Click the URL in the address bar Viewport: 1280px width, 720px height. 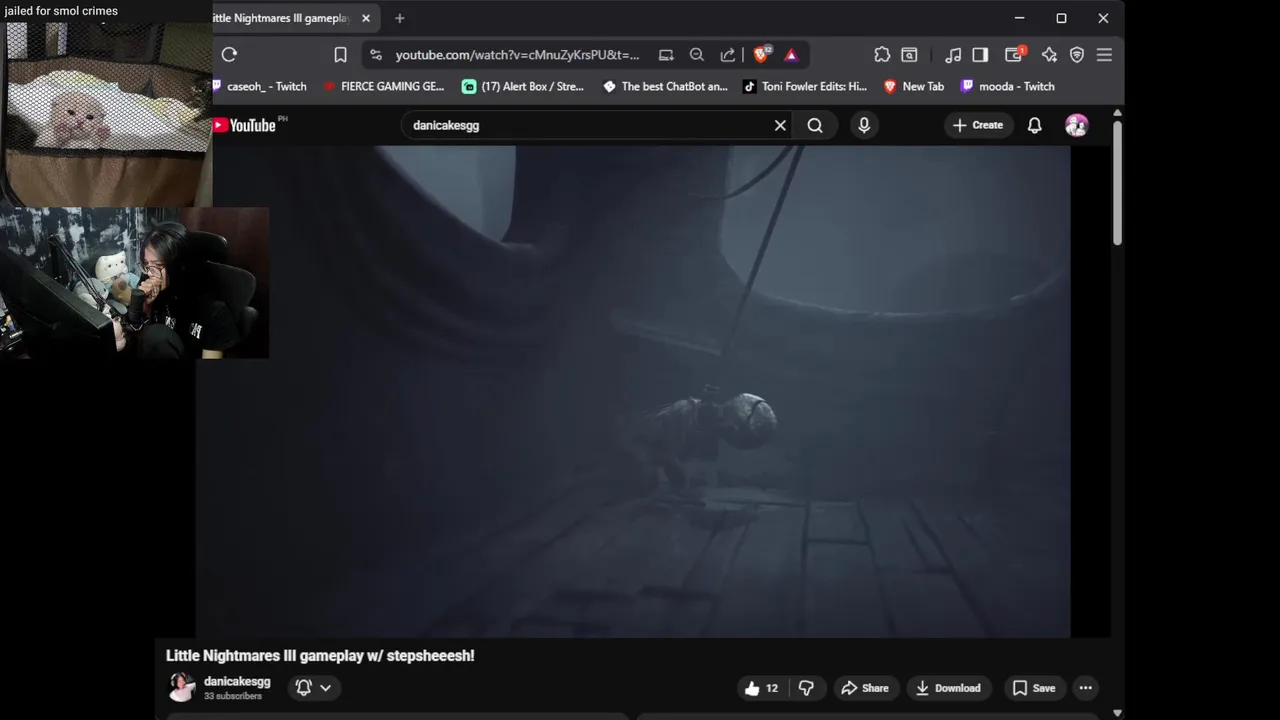pyautogui.click(x=517, y=55)
